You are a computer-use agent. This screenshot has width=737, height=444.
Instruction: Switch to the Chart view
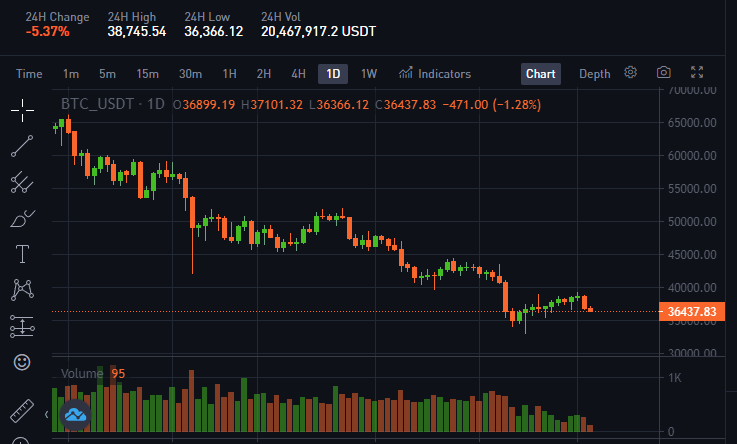tap(541, 74)
